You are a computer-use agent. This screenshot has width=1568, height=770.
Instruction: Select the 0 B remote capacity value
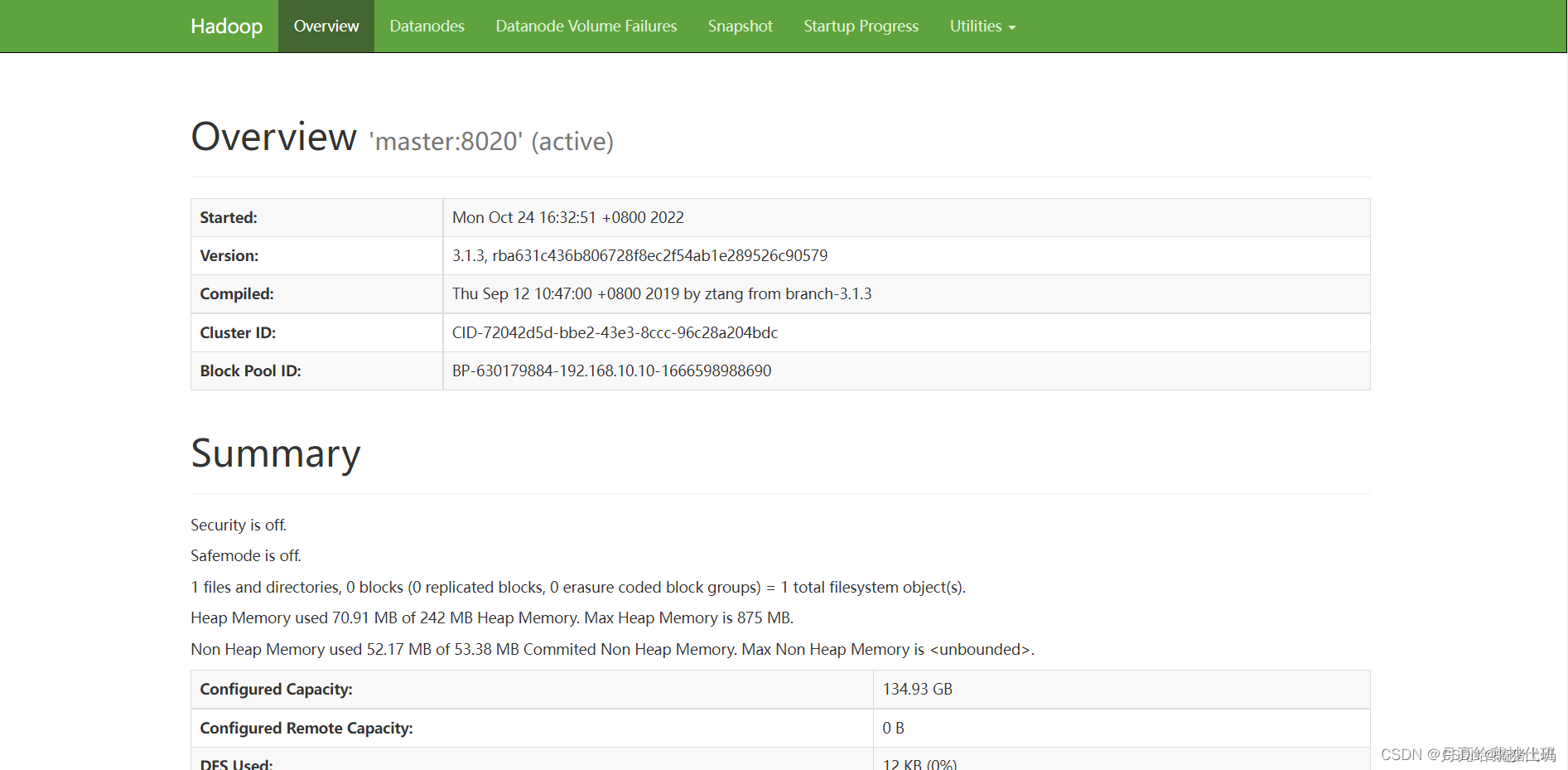(x=893, y=728)
